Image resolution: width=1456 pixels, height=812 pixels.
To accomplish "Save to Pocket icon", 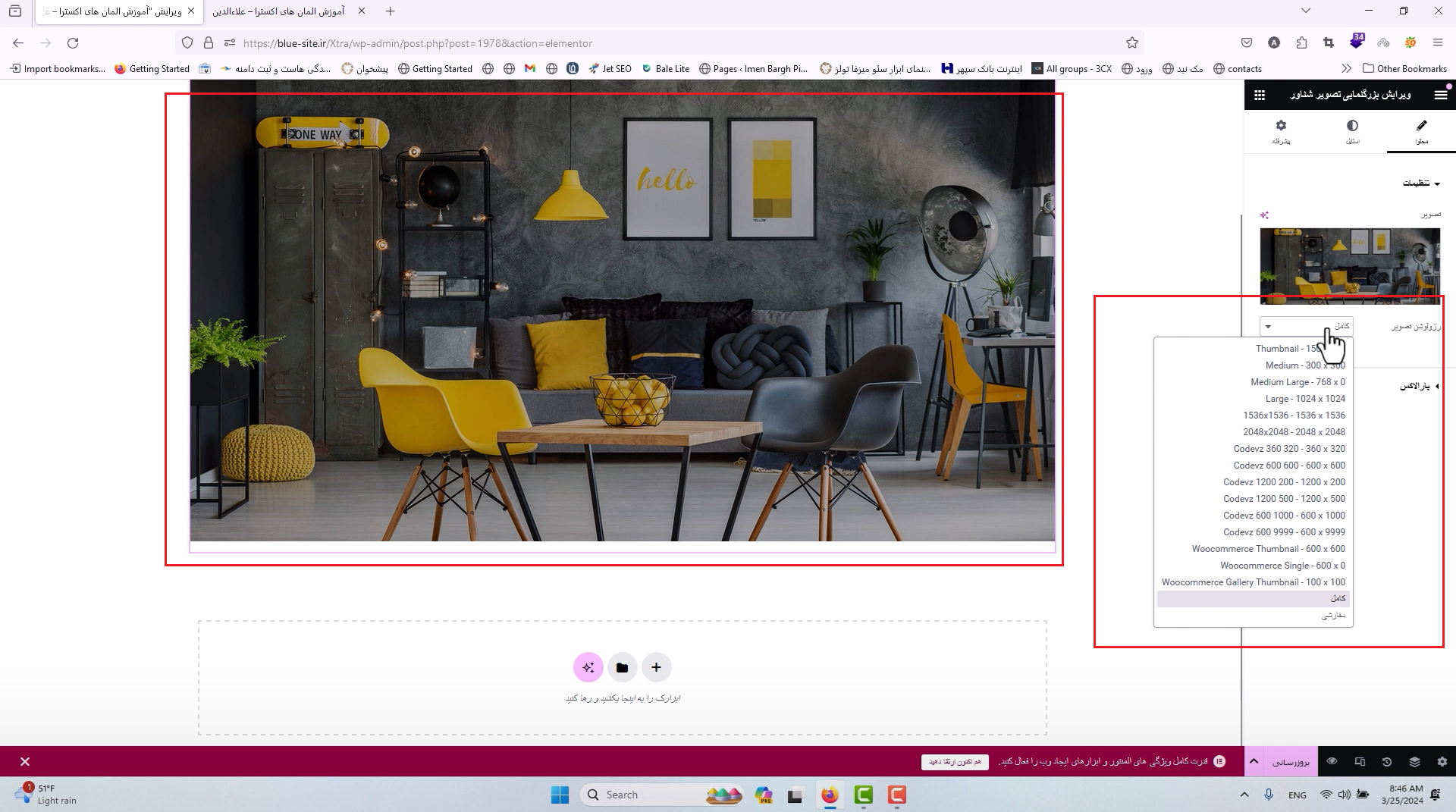I will [1247, 43].
